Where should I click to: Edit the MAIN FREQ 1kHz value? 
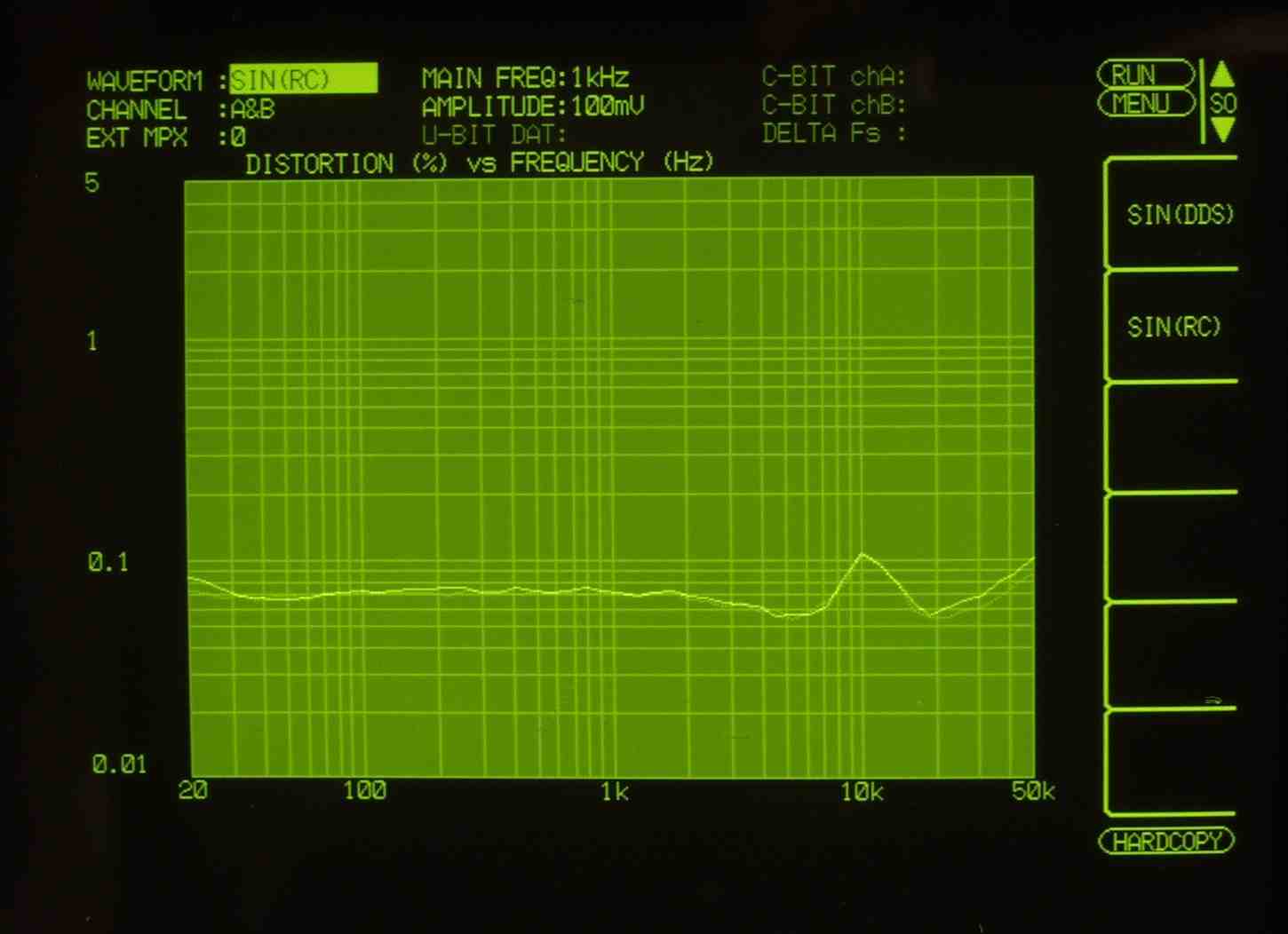(600, 77)
